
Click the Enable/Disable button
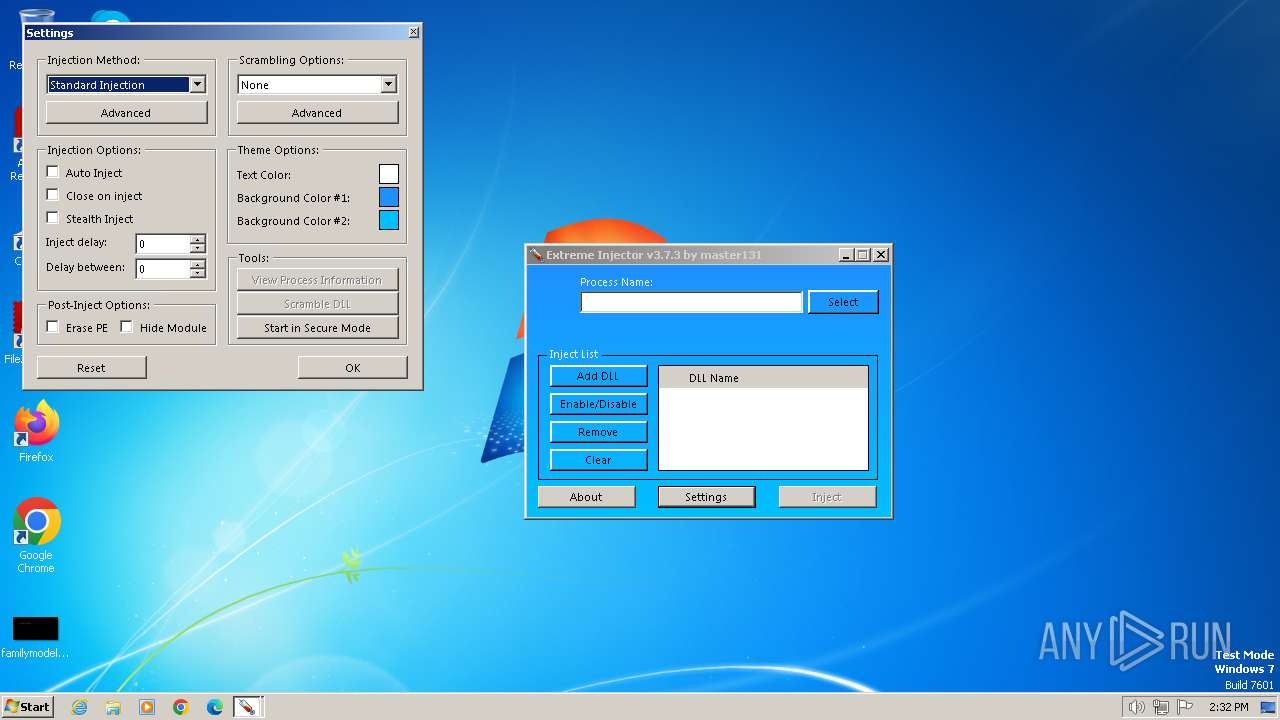[x=598, y=404]
